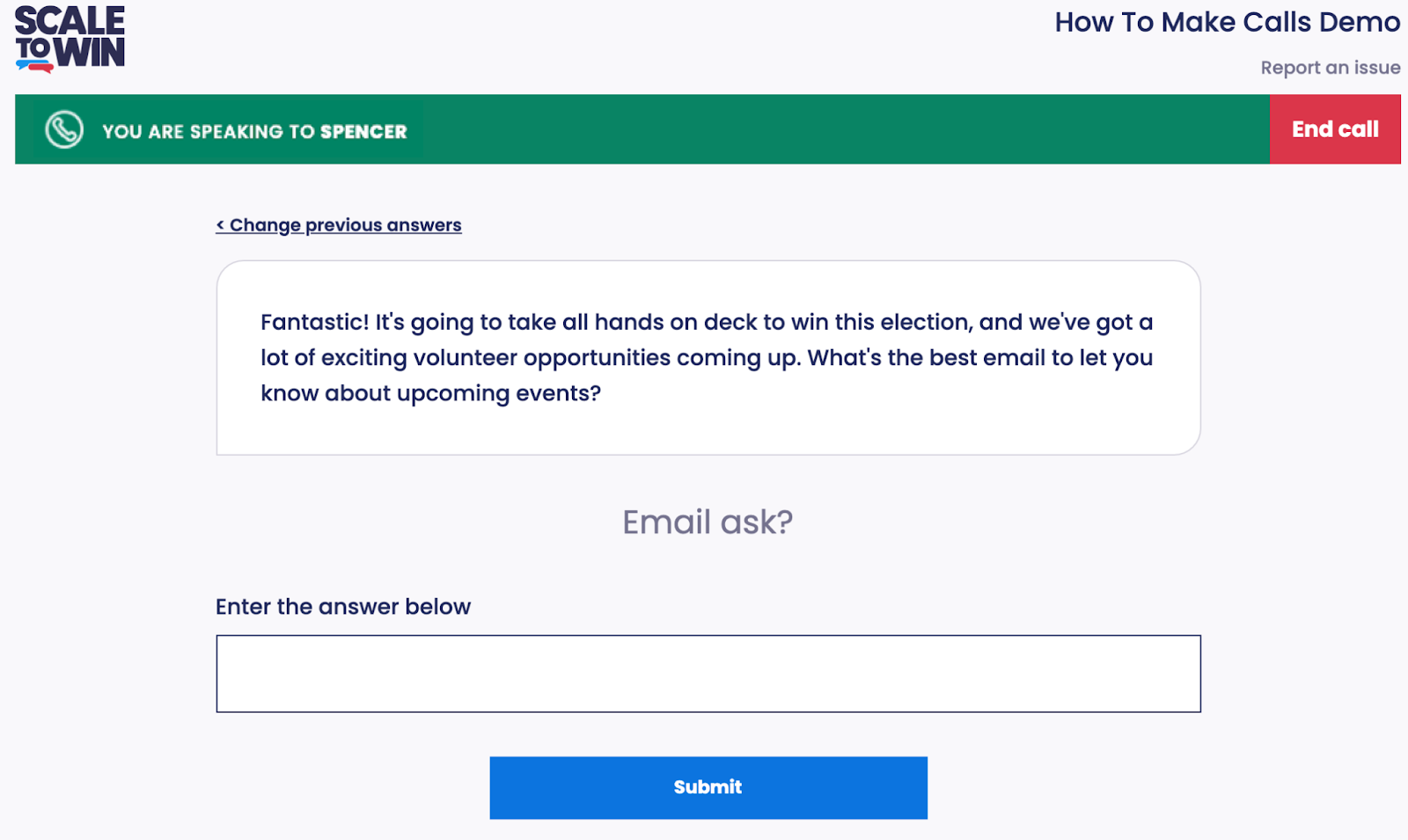Click the word Fantastic! in the script
The image size is (1408, 840).
pyautogui.click(x=314, y=323)
